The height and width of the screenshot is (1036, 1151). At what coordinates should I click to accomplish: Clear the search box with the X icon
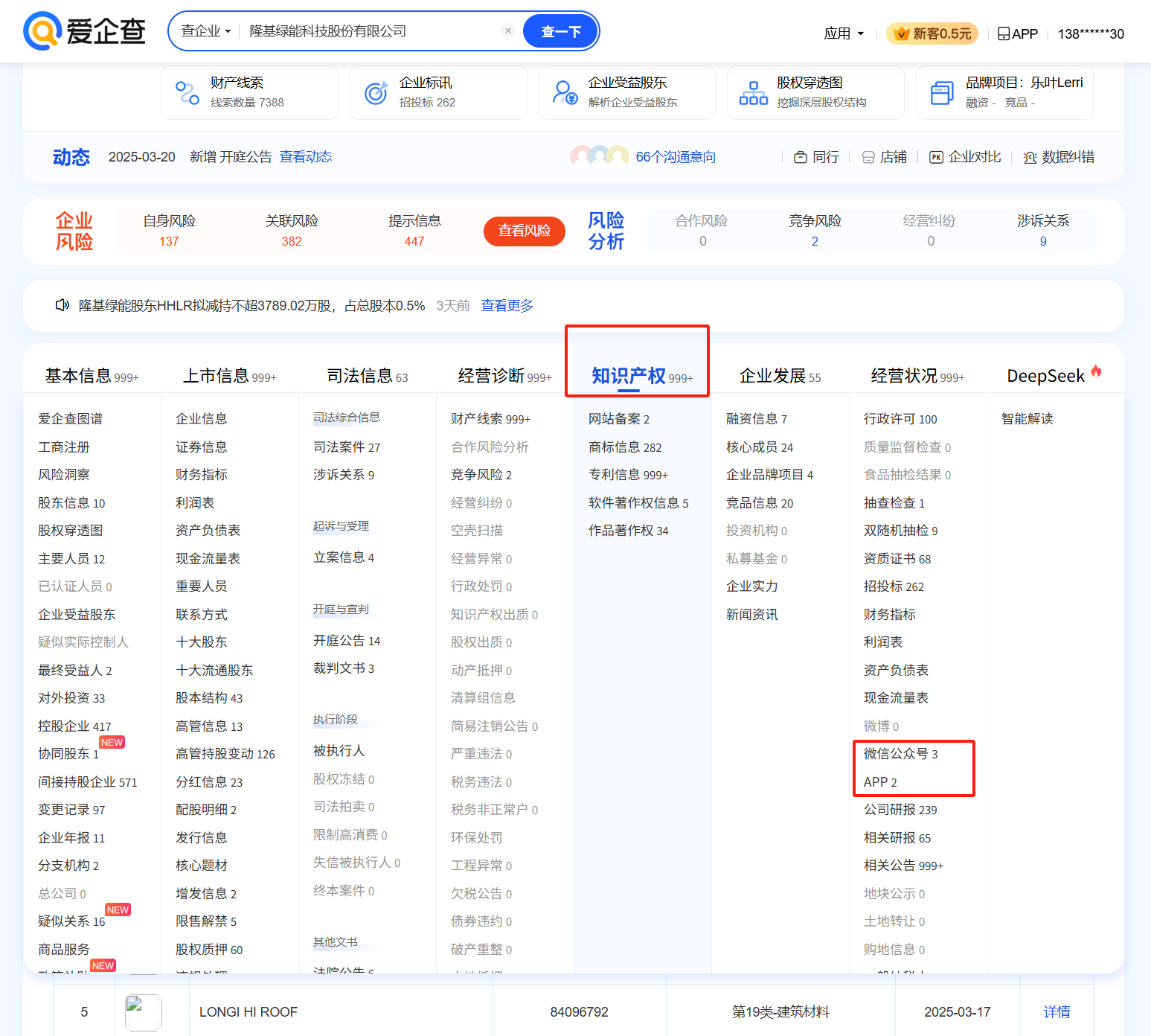(x=508, y=31)
